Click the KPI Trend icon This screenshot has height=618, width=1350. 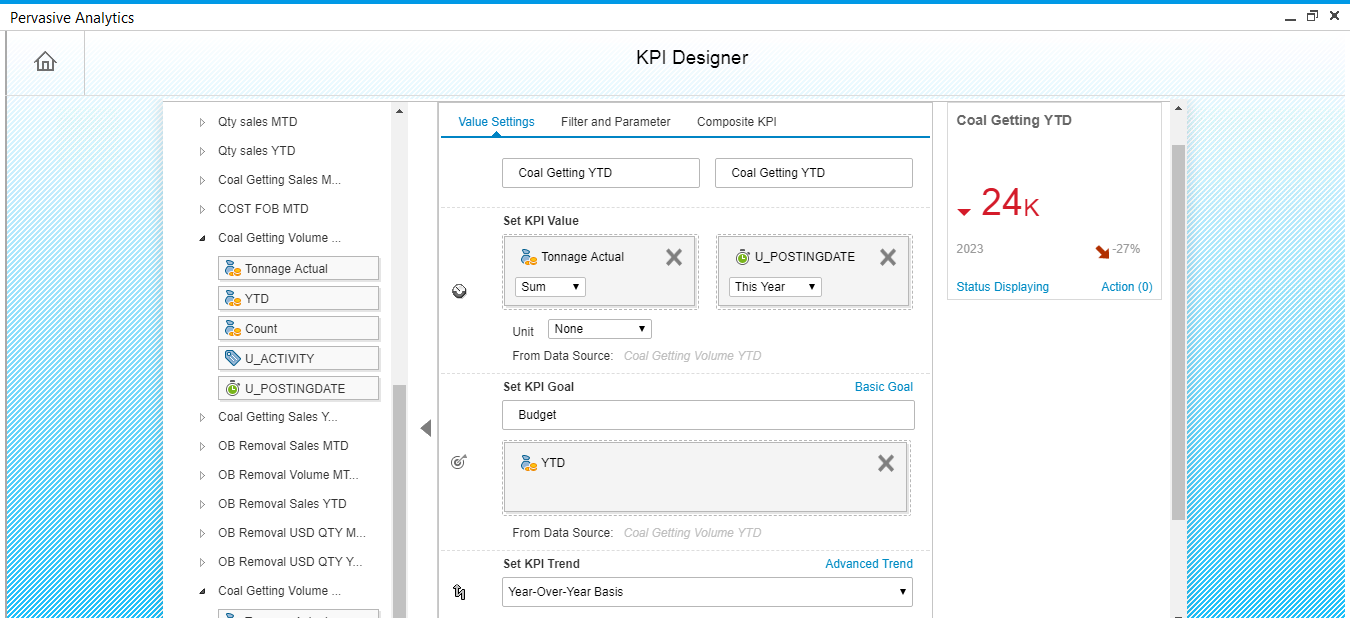tap(460, 592)
